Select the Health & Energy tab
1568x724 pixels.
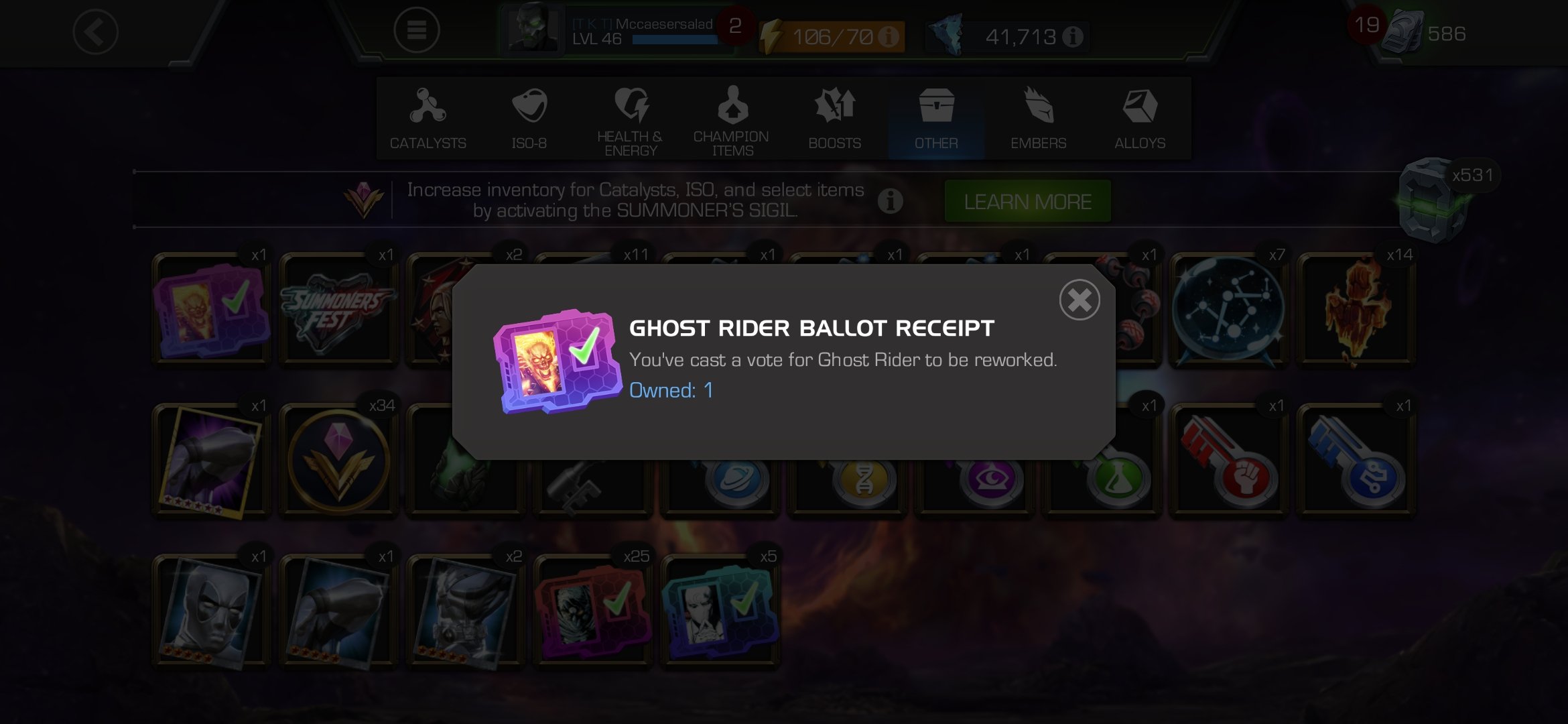click(x=631, y=119)
